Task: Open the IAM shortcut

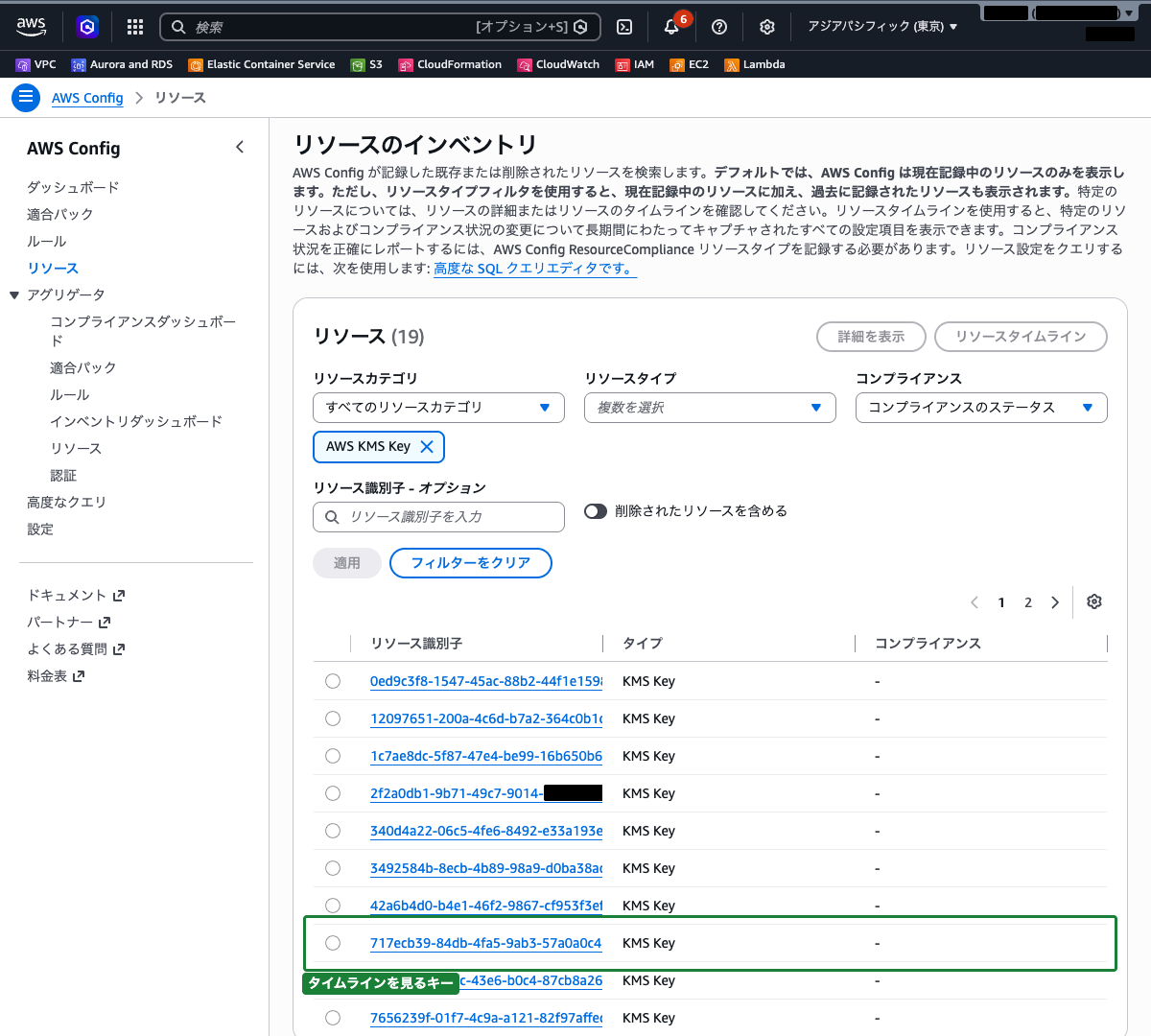Action: (635, 64)
